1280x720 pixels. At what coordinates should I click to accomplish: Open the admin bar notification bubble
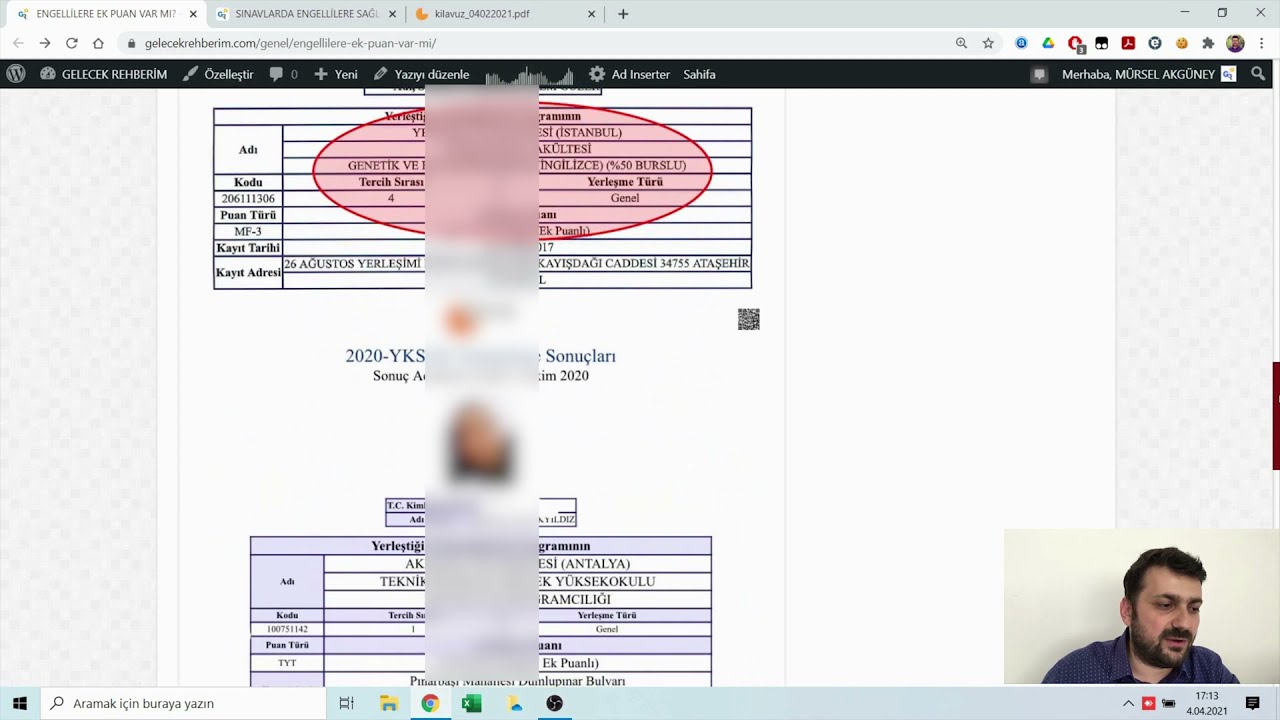[1039, 74]
